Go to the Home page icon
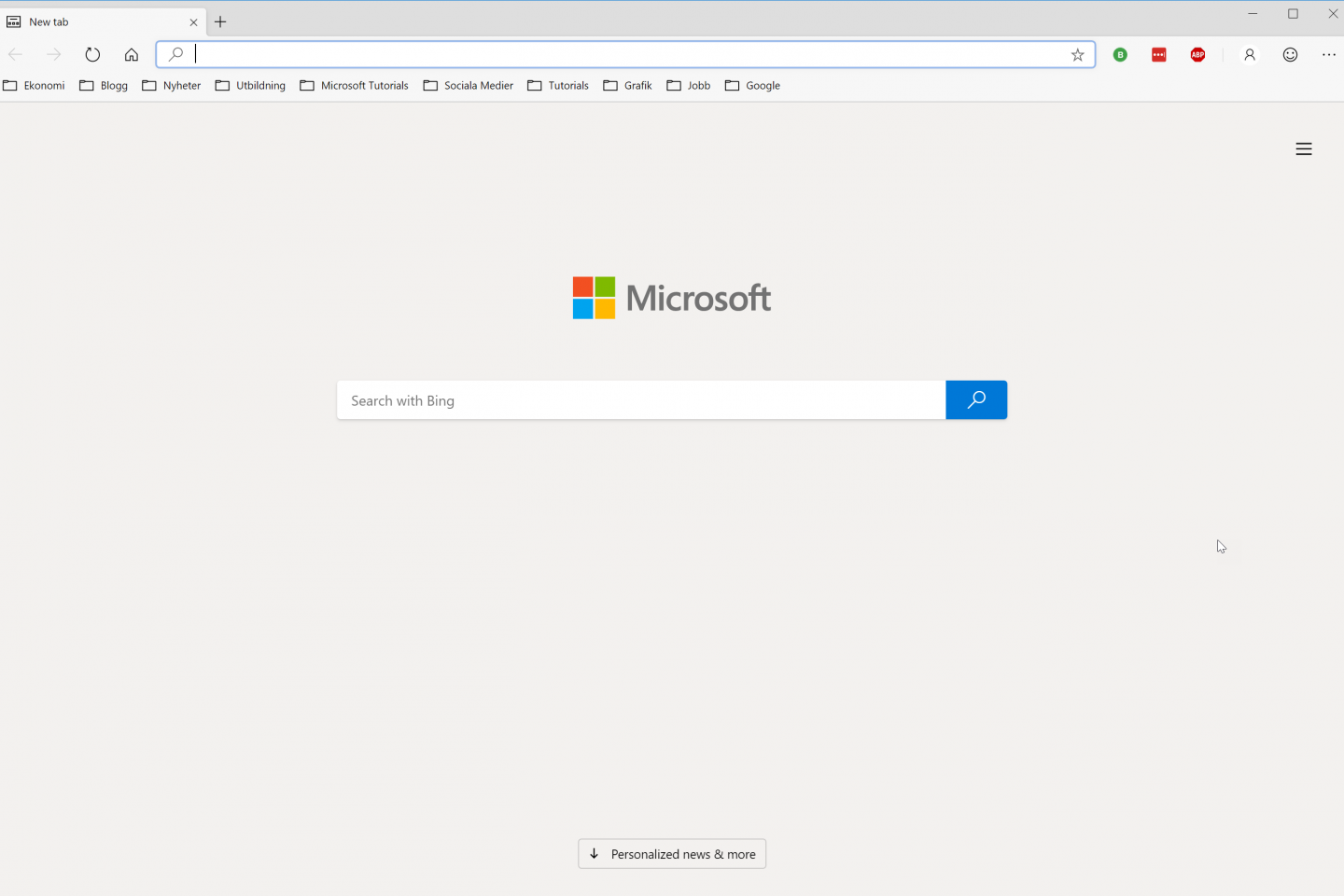The height and width of the screenshot is (896, 1344). 132,54
